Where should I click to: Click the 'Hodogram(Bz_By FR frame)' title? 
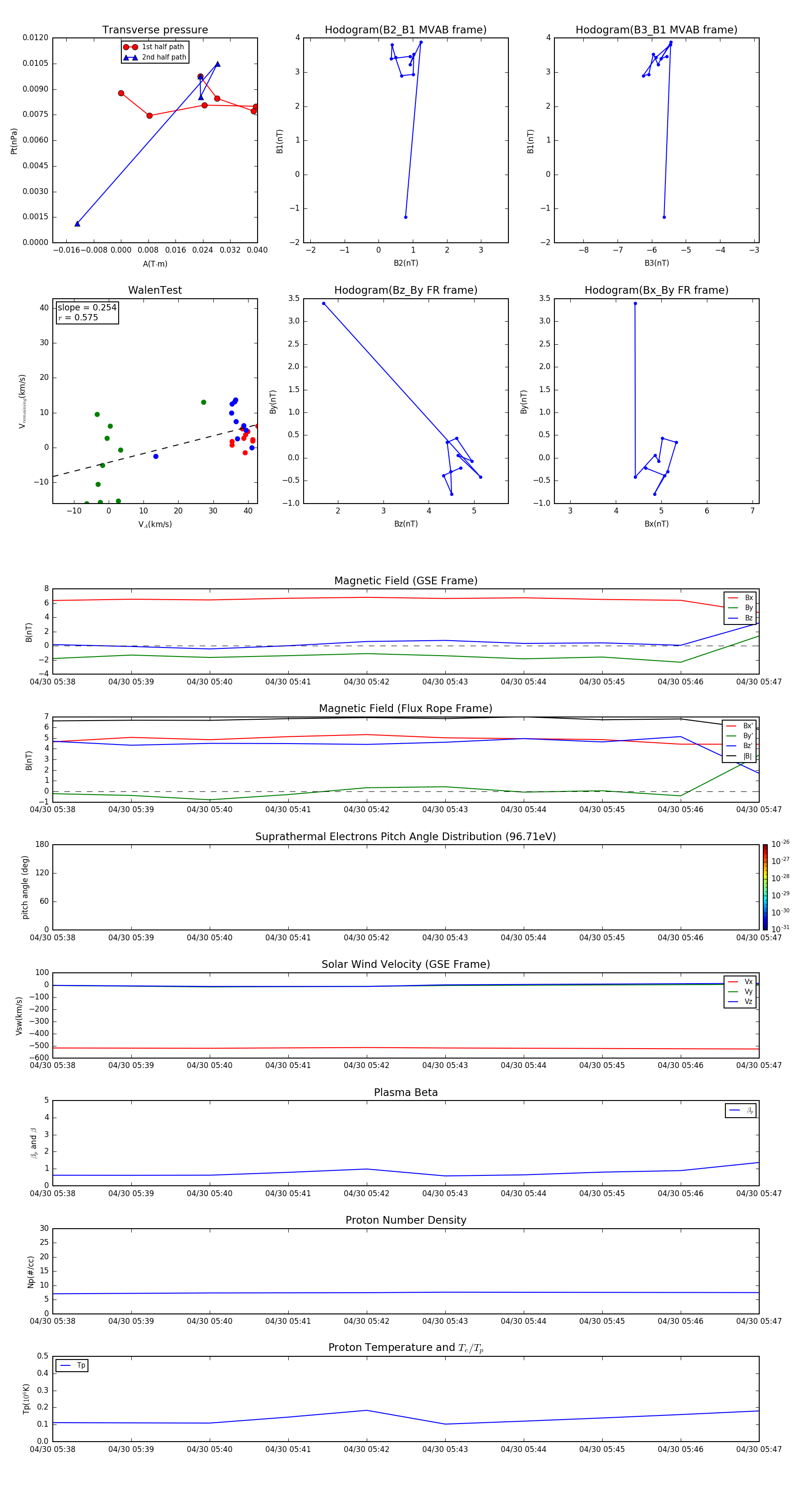(x=406, y=290)
